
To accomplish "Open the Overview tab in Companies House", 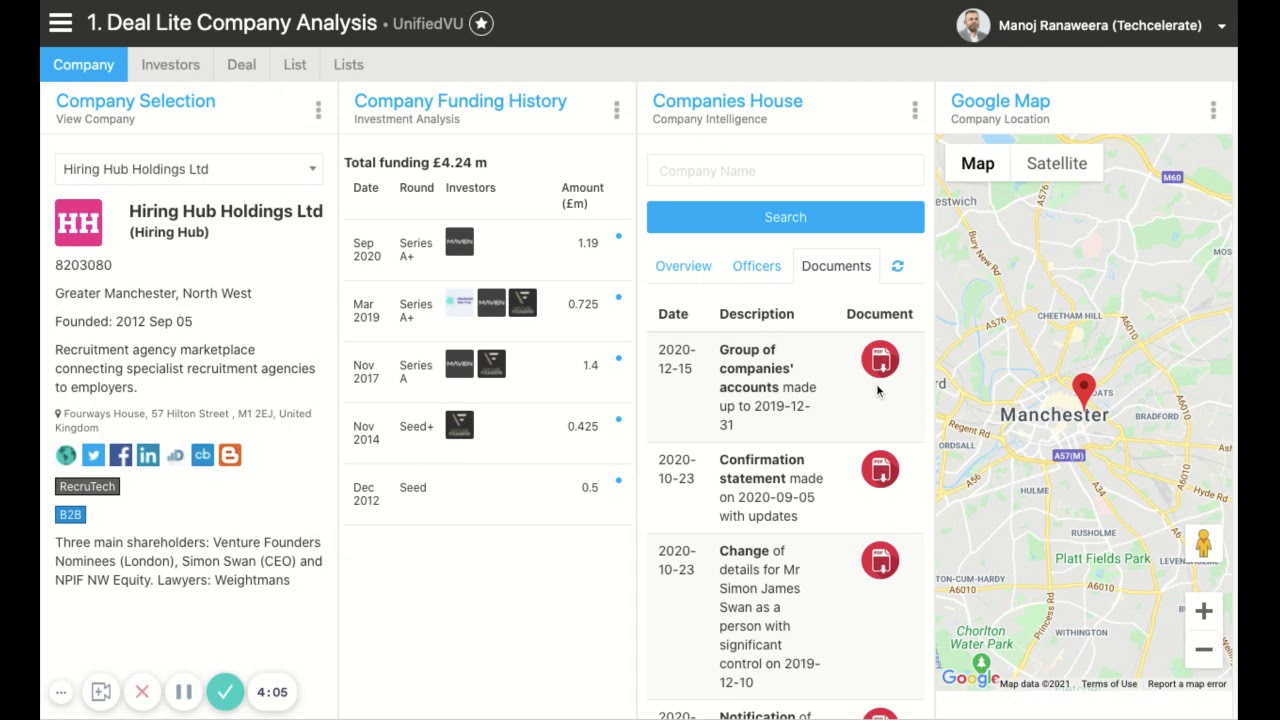I will pyautogui.click(x=683, y=266).
